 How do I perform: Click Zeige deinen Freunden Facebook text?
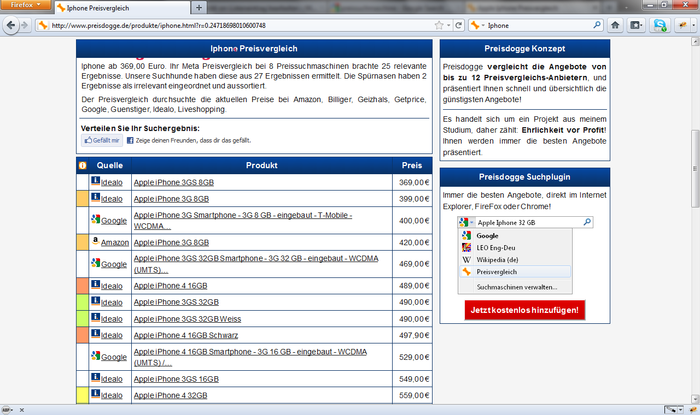193,140
